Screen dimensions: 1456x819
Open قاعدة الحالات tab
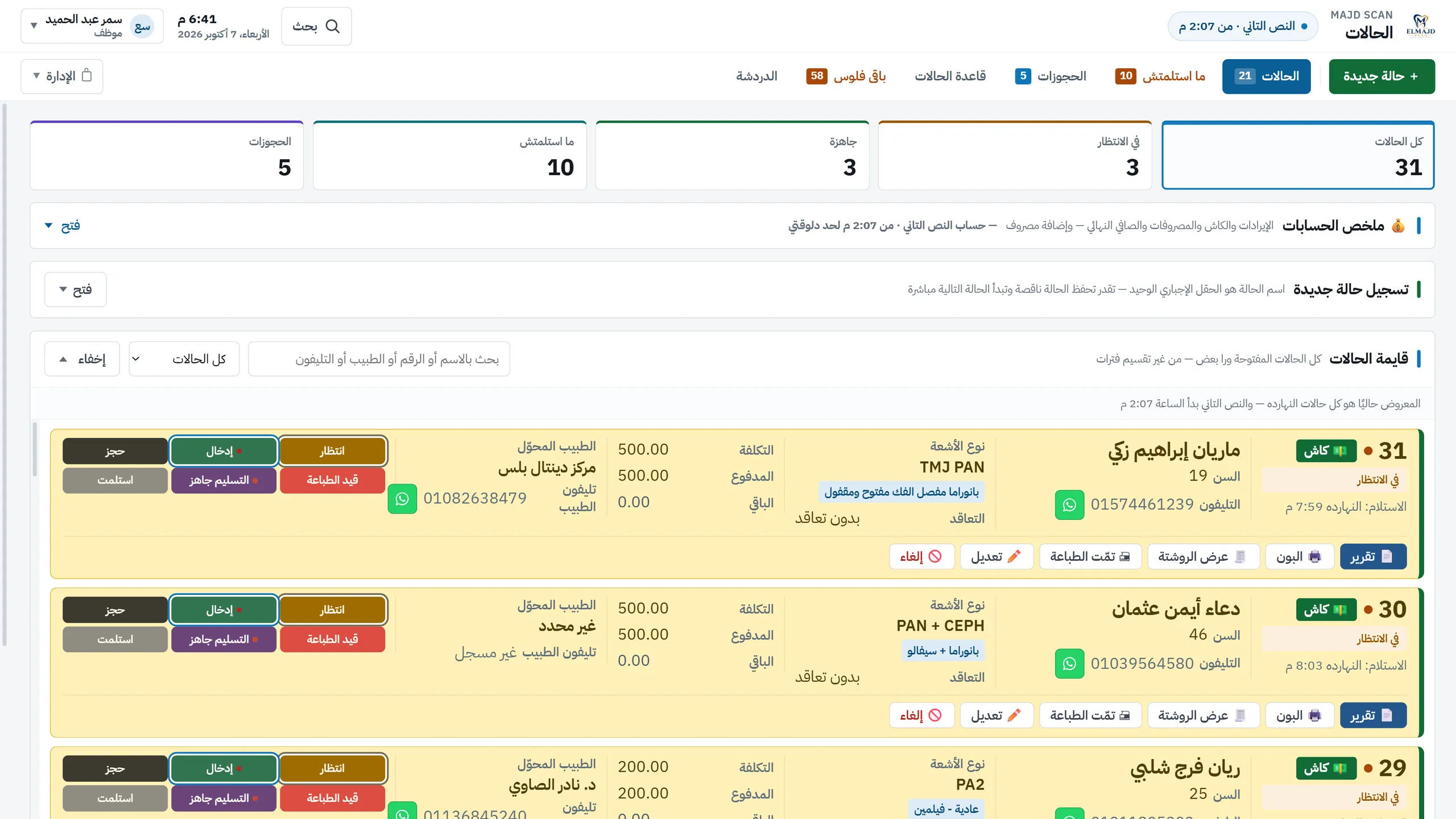click(x=950, y=76)
